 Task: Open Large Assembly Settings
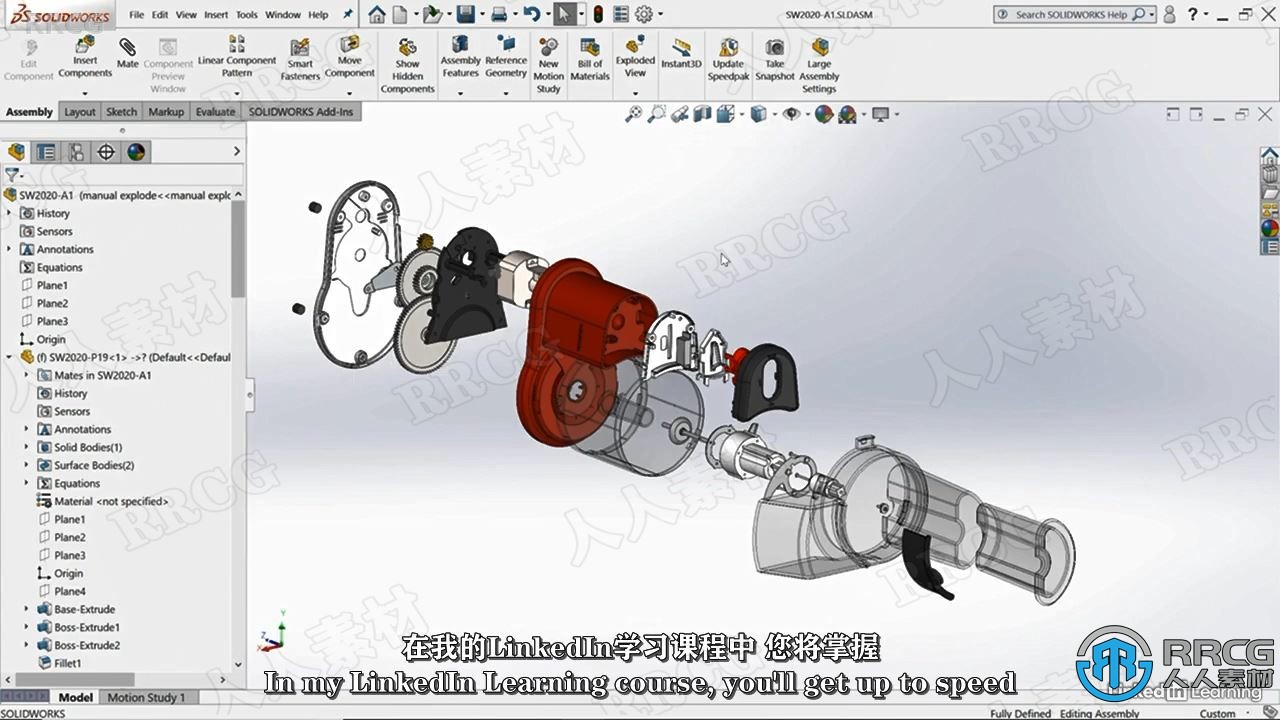pyautogui.click(x=819, y=66)
